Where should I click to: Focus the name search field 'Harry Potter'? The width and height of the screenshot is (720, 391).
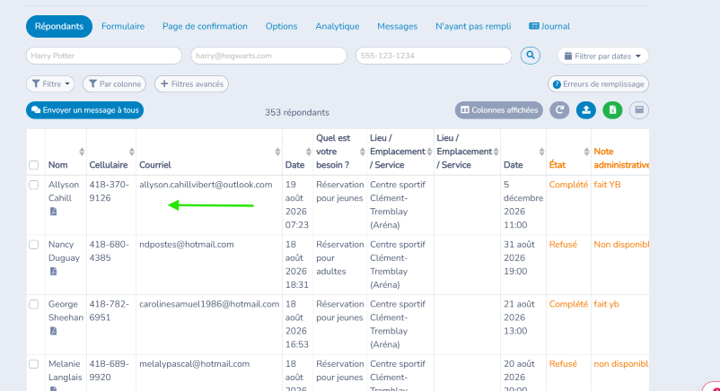(x=104, y=56)
